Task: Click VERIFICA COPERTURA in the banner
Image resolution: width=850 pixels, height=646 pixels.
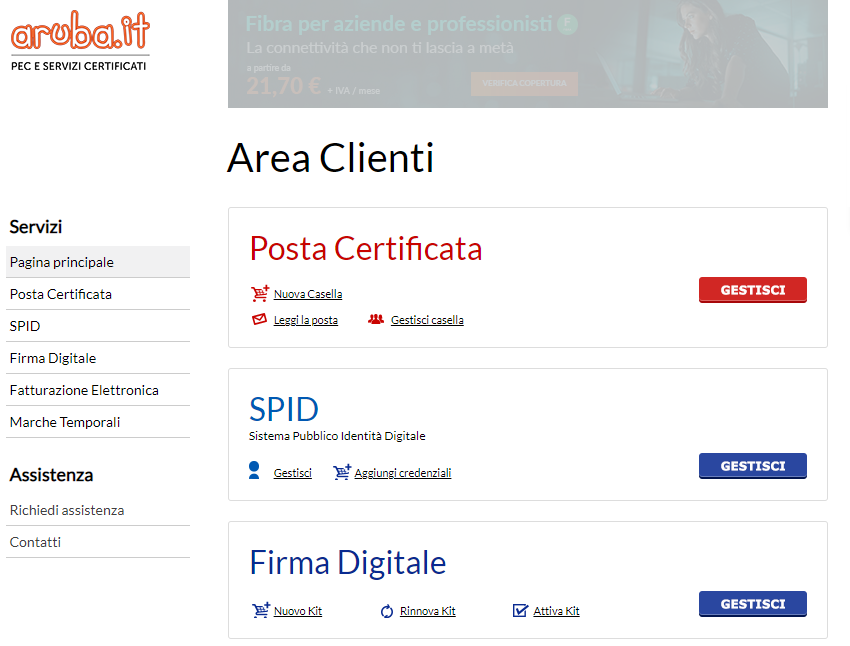Action: pos(524,83)
